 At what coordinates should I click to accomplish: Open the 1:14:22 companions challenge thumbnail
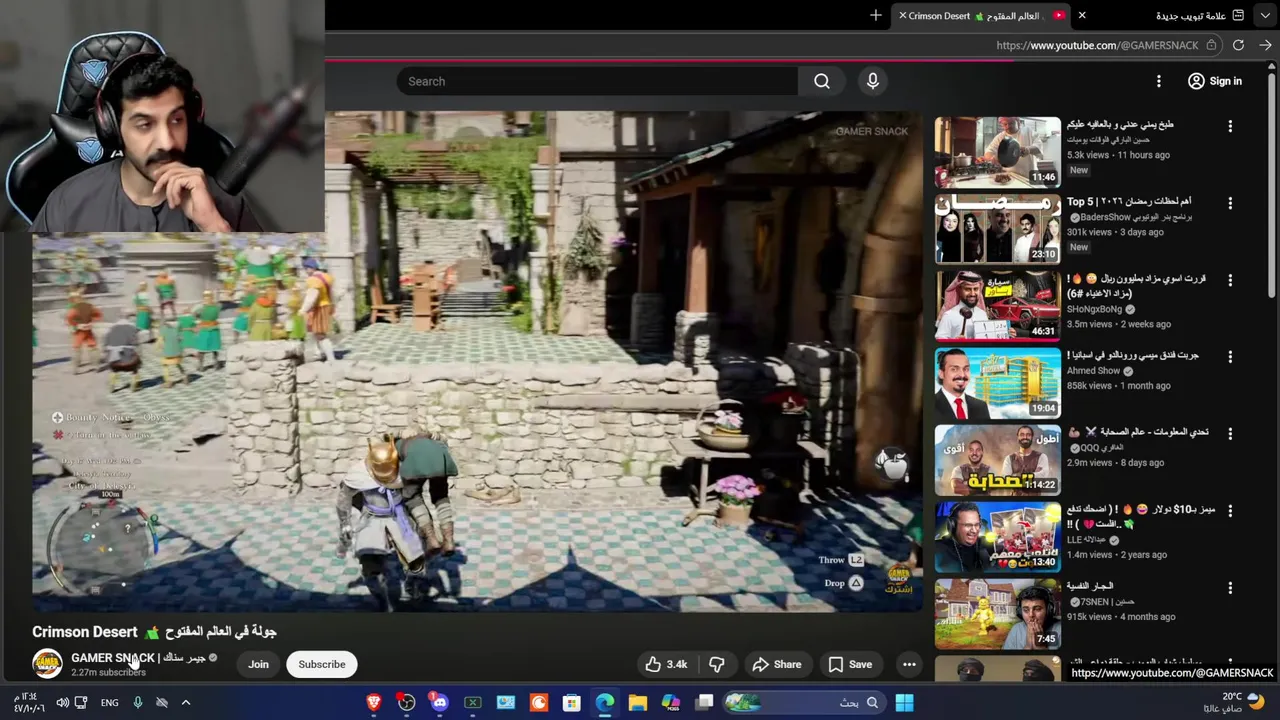click(997, 460)
